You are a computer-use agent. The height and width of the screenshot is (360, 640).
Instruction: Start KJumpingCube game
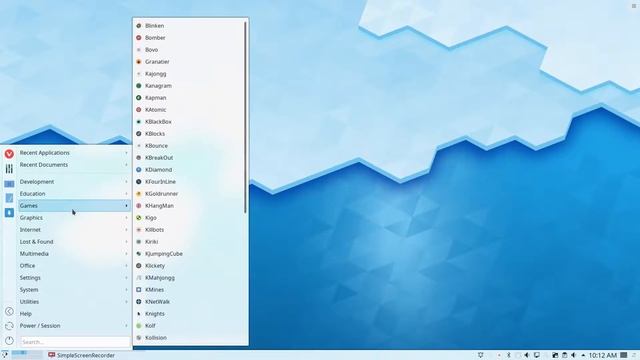point(189,254)
